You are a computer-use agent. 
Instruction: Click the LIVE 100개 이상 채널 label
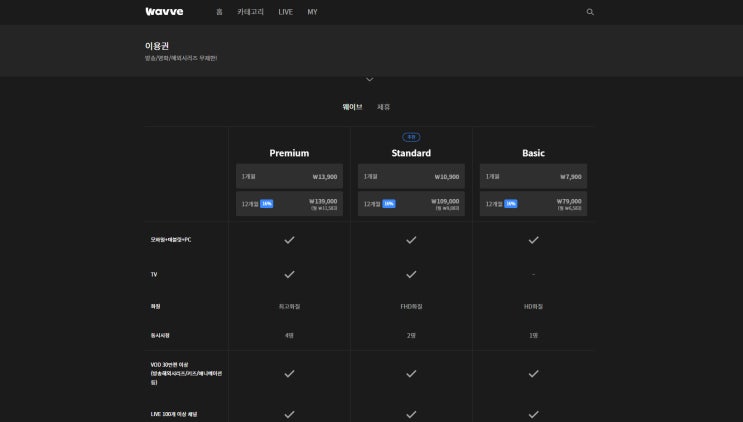(x=174, y=414)
